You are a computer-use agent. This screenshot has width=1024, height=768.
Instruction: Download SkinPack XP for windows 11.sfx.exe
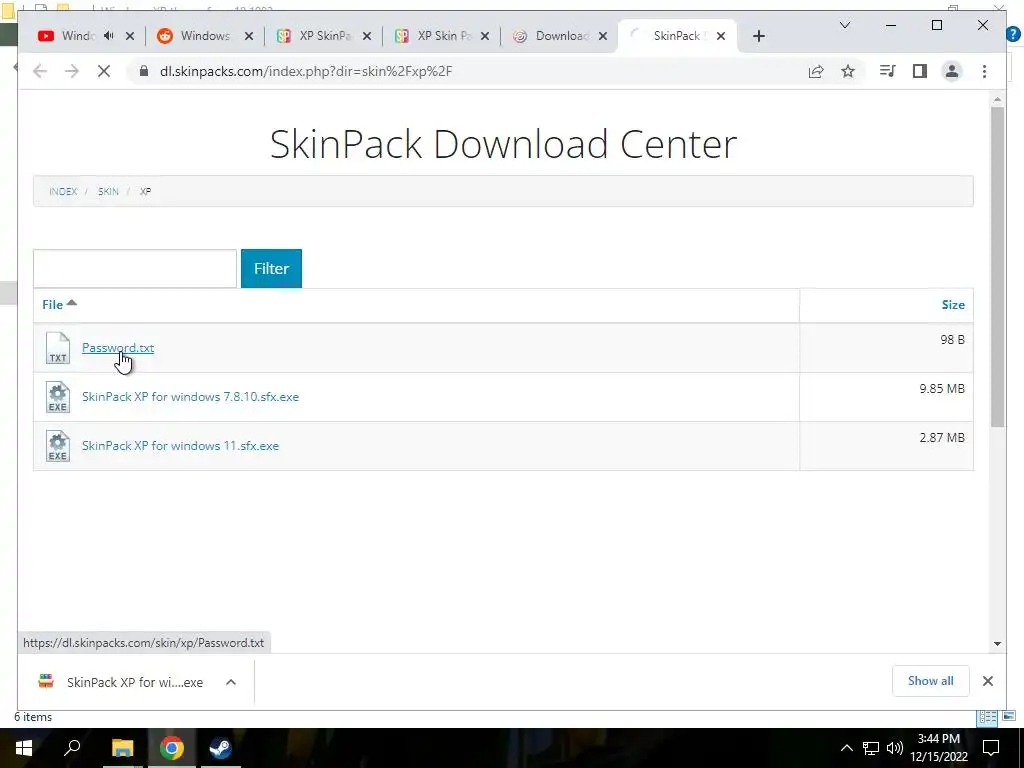pos(180,446)
